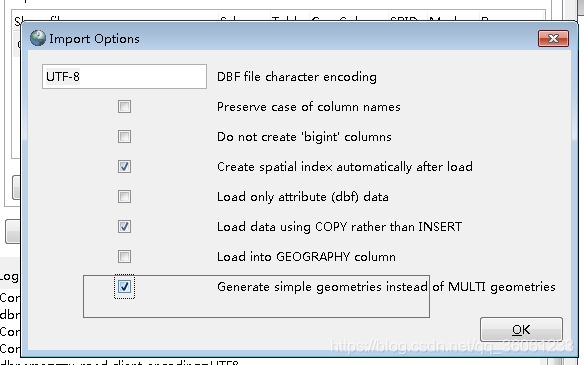Close the Import Options dialog
This screenshot has width=584, height=365.
(553, 38)
